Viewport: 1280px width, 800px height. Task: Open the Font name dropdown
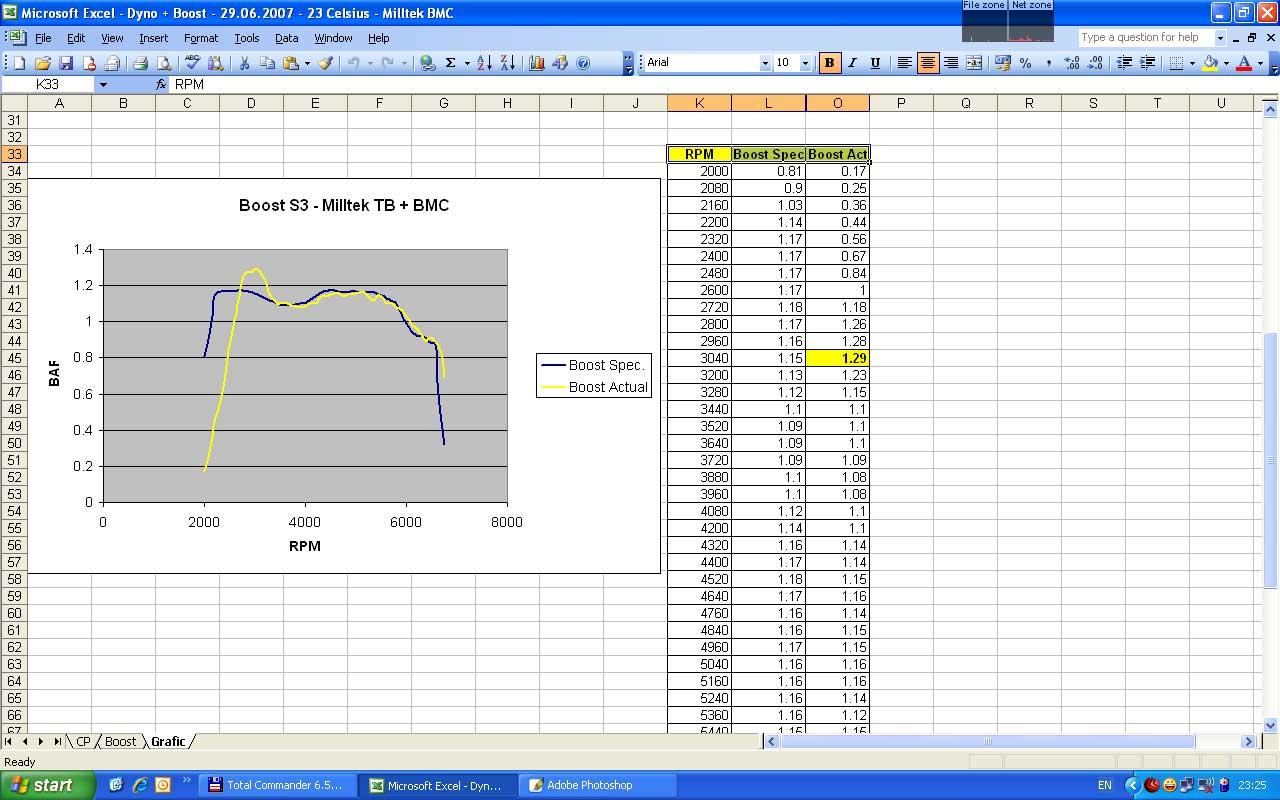pyautogui.click(x=765, y=63)
